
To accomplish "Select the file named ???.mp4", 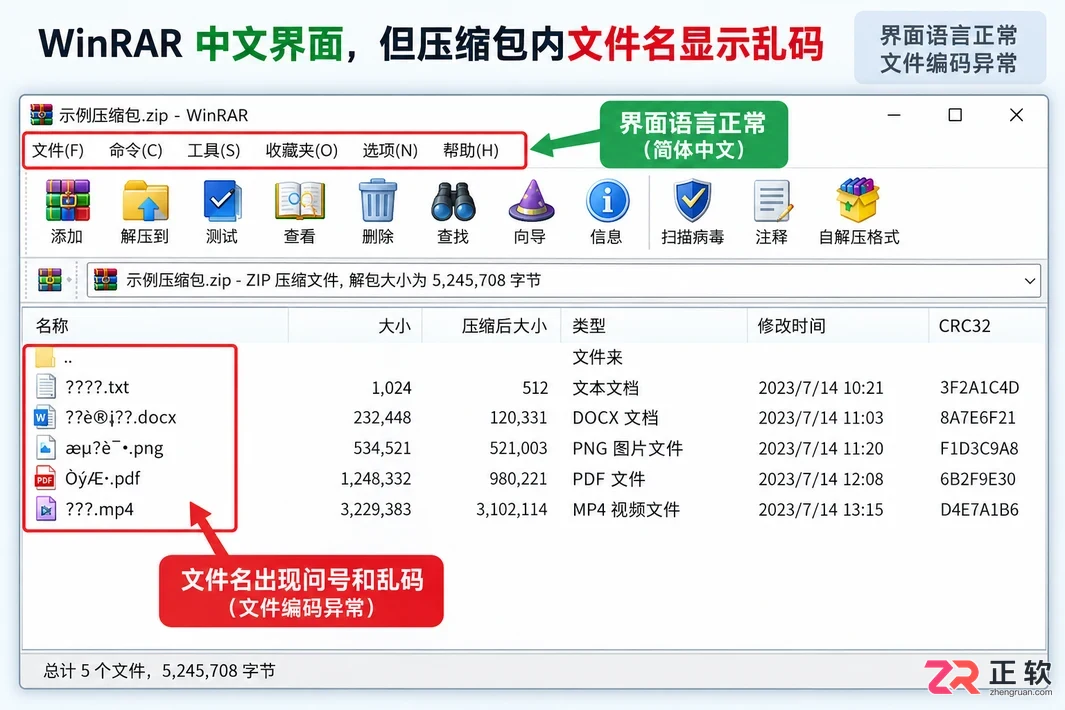I will [x=99, y=510].
